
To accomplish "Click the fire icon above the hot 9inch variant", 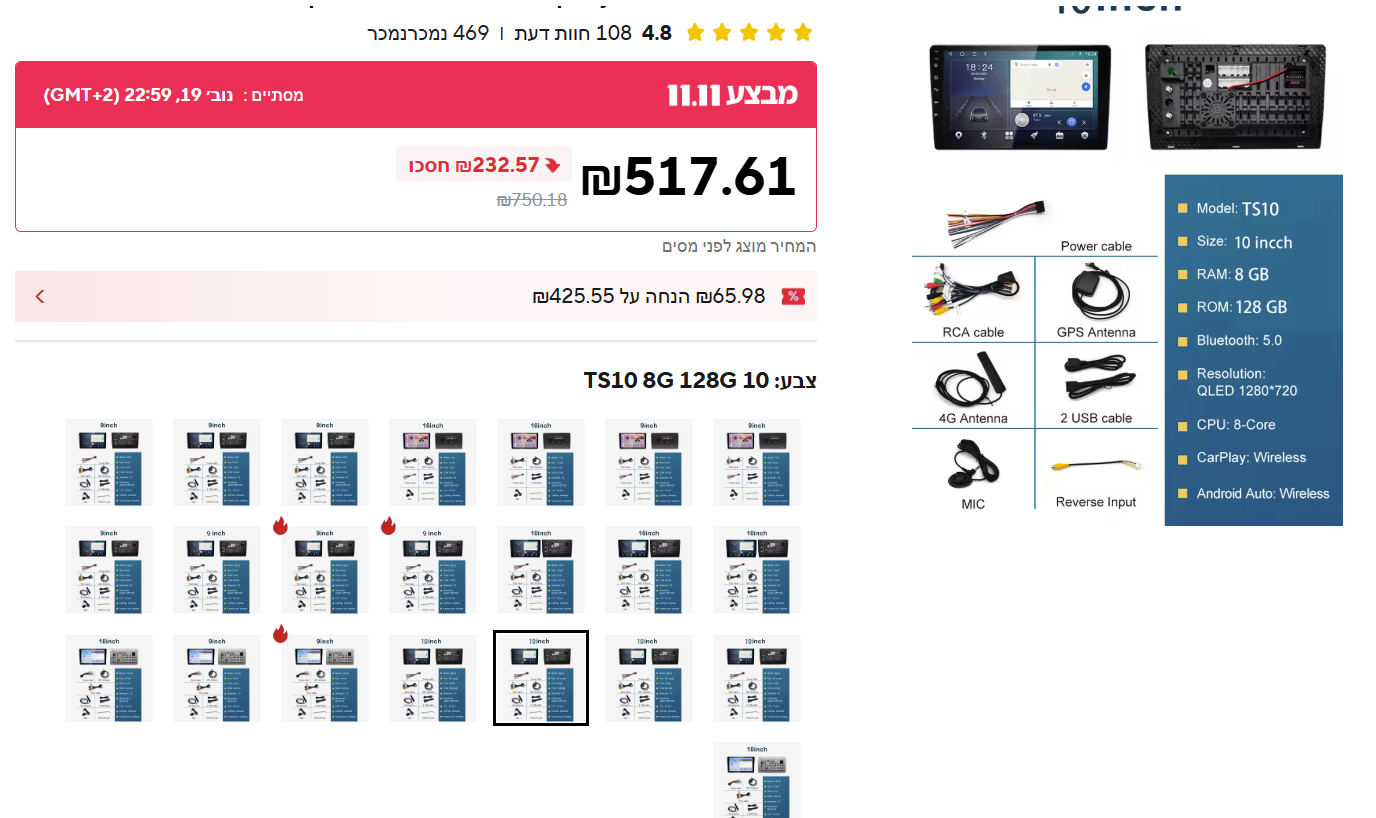I will click(281, 523).
